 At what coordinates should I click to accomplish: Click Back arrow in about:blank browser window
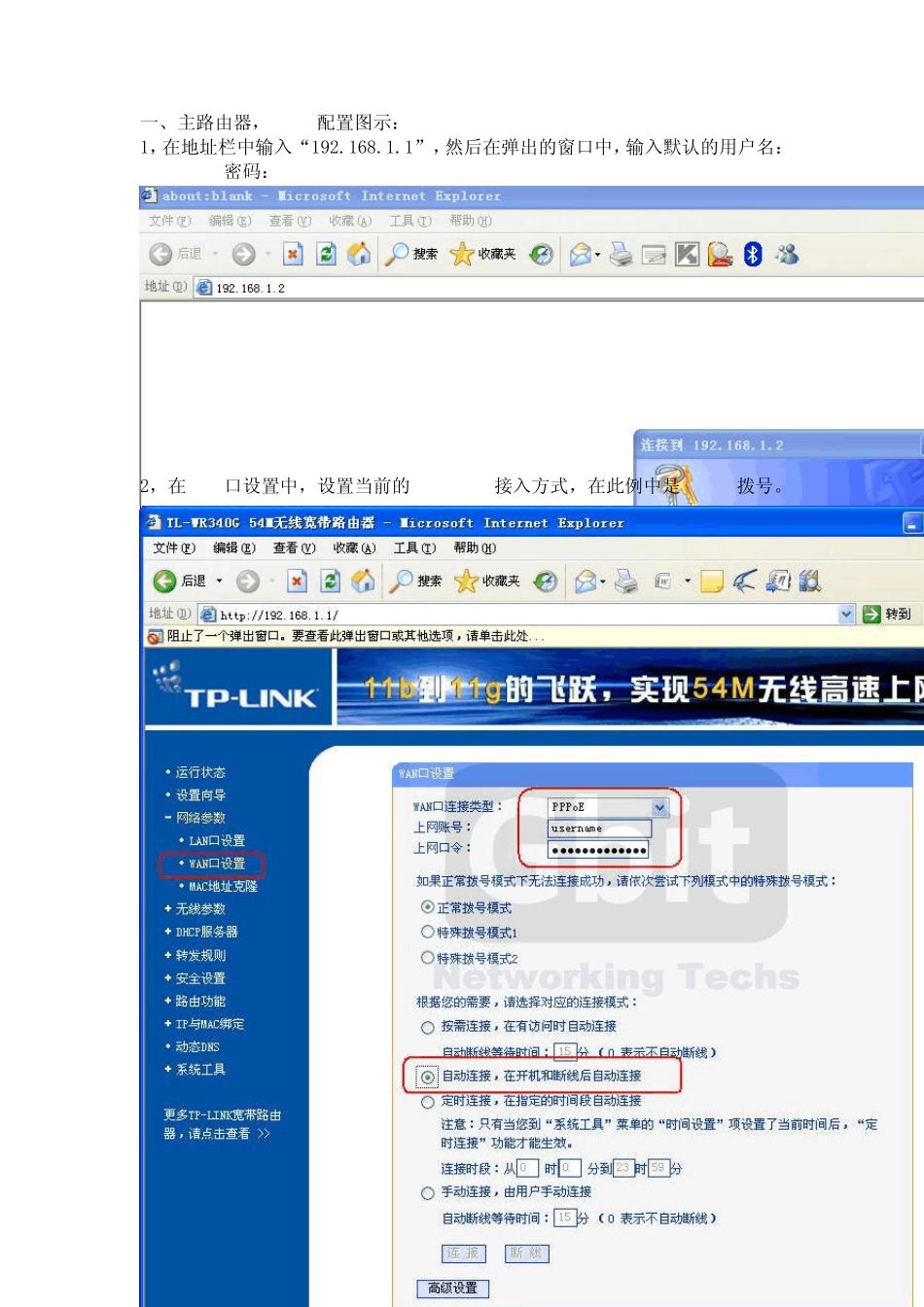click(x=160, y=254)
